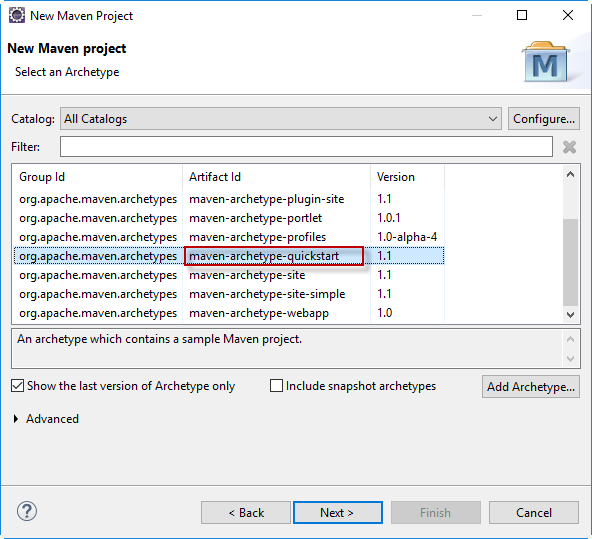This screenshot has height=539, width=592.
Task: Click the Next > button
Action: [338, 513]
